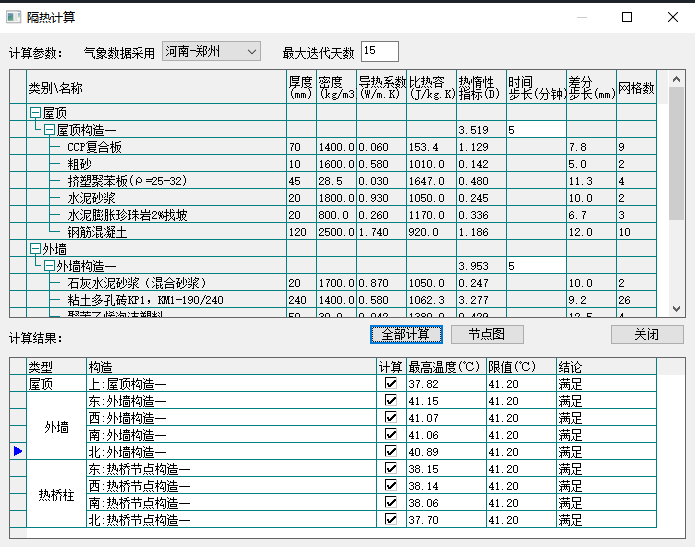Uncheck the 计算 box for 上:屋顶构造一
Viewport: 695px width, 547px height.
tap(391, 383)
